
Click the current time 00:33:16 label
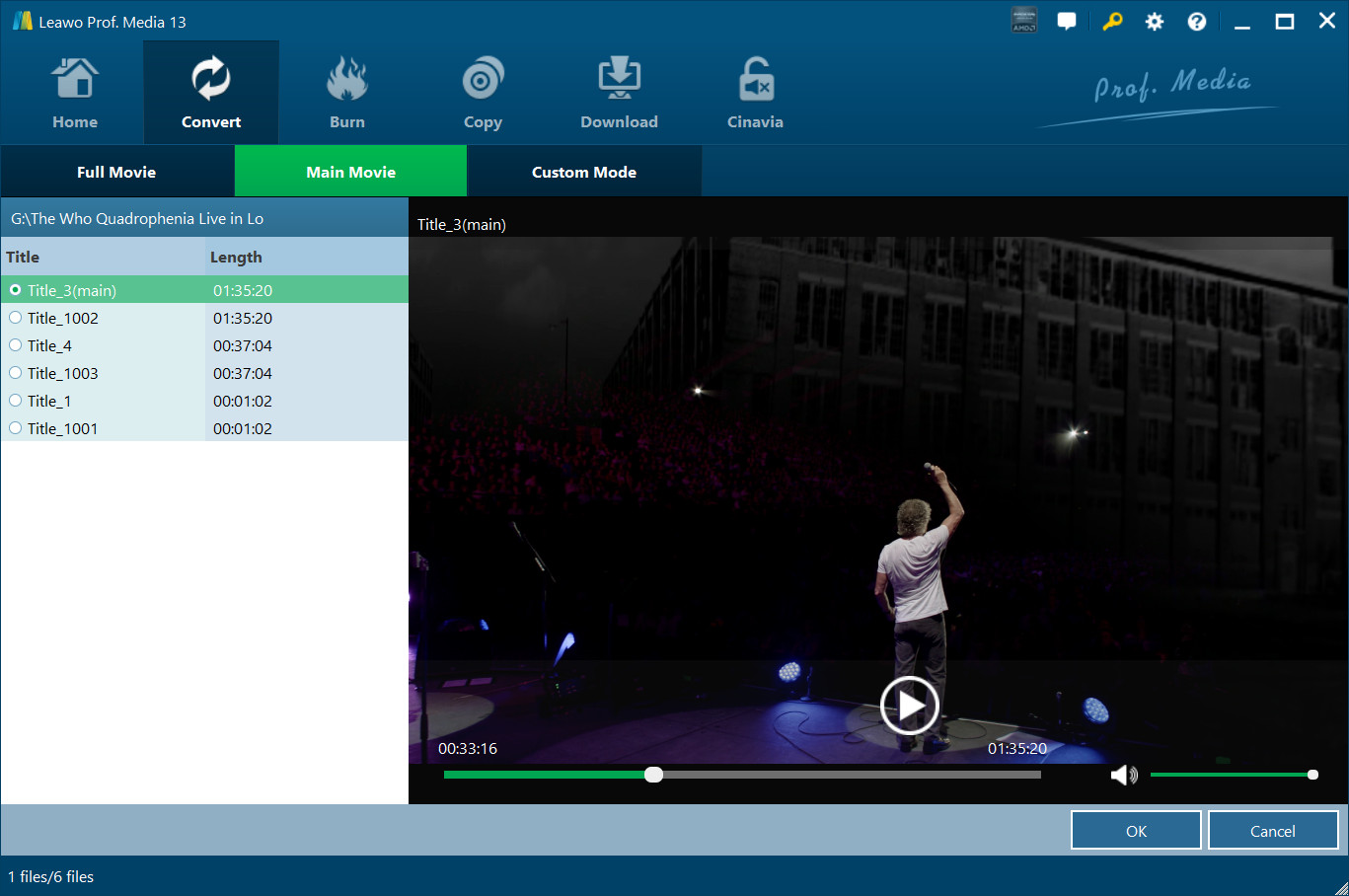pyautogui.click(x=468, y=748)
